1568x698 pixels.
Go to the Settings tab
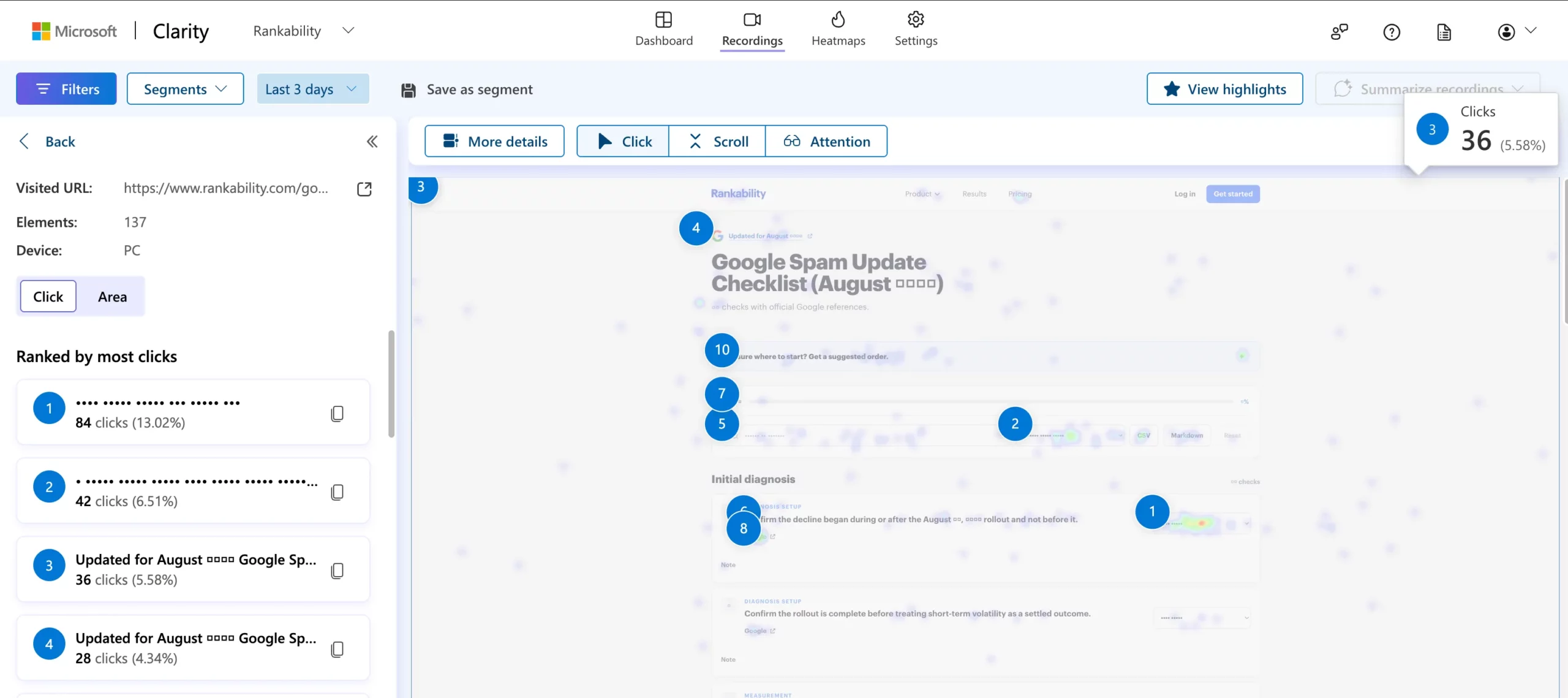tap(916, 29)
